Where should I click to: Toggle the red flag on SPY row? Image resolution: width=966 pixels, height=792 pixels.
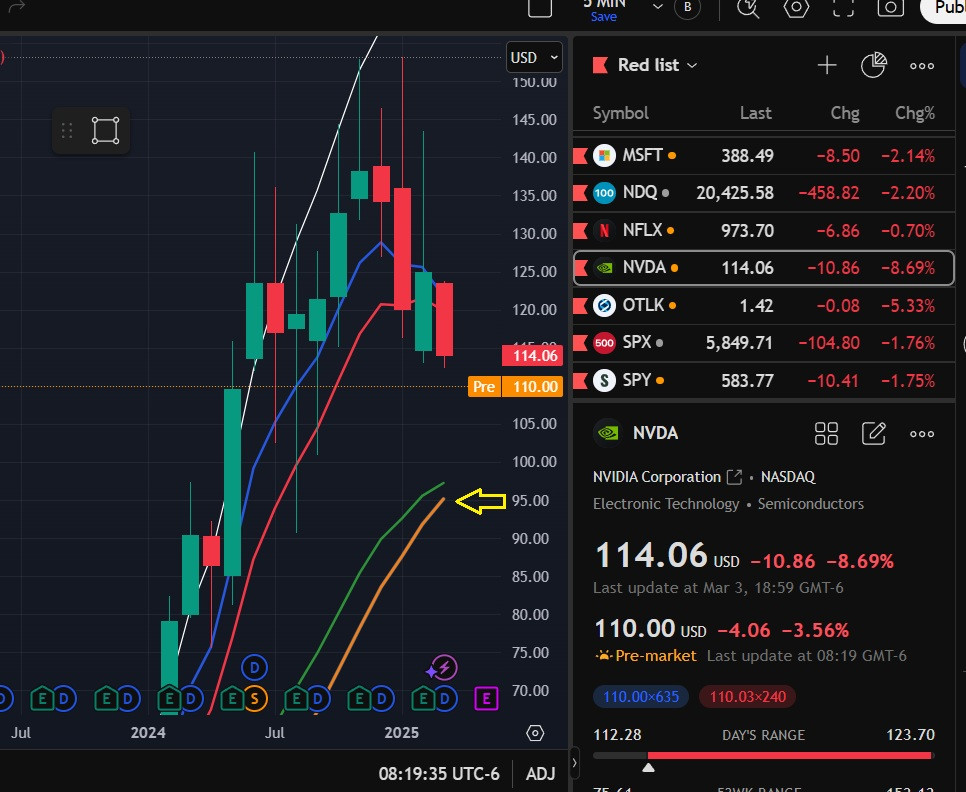coord(580,381)
